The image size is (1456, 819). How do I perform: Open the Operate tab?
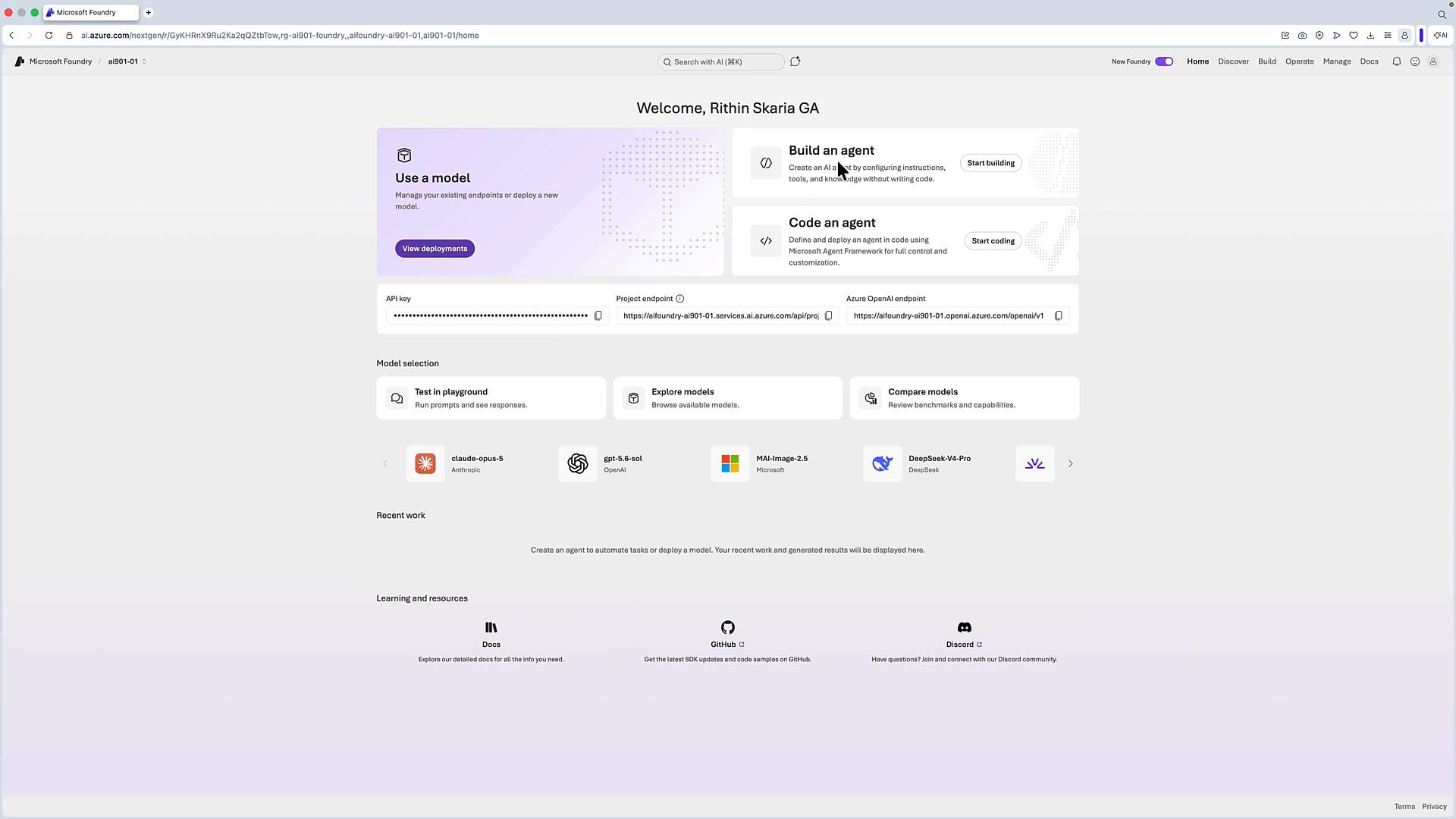tap(1300, 62)
